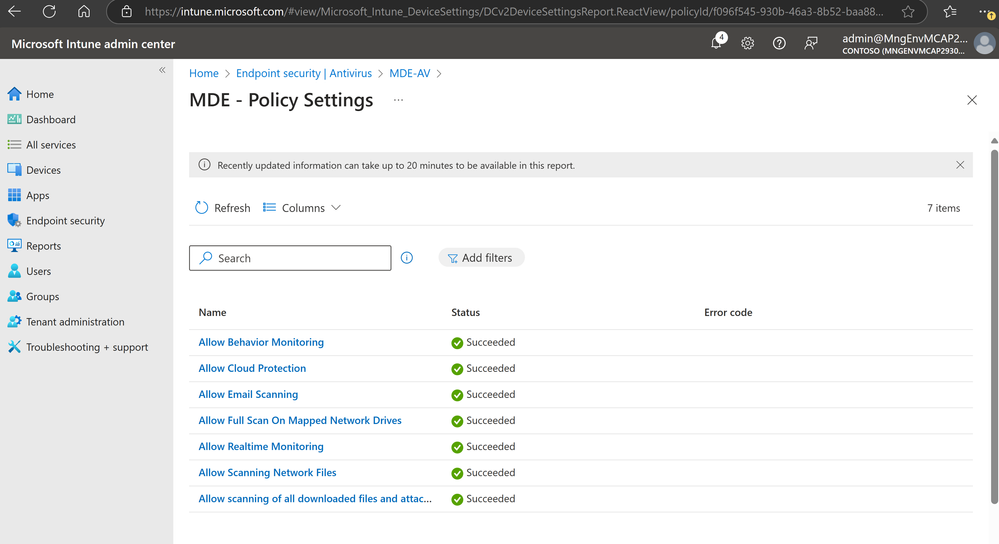Open Allow Scanning Network Files setting
999x544 pixels.
coord(268,473)
